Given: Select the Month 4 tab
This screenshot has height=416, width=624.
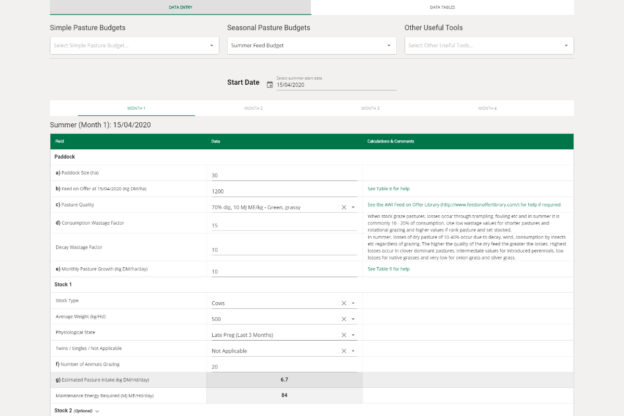Looking at the screenshot, I should click(487, 108).
